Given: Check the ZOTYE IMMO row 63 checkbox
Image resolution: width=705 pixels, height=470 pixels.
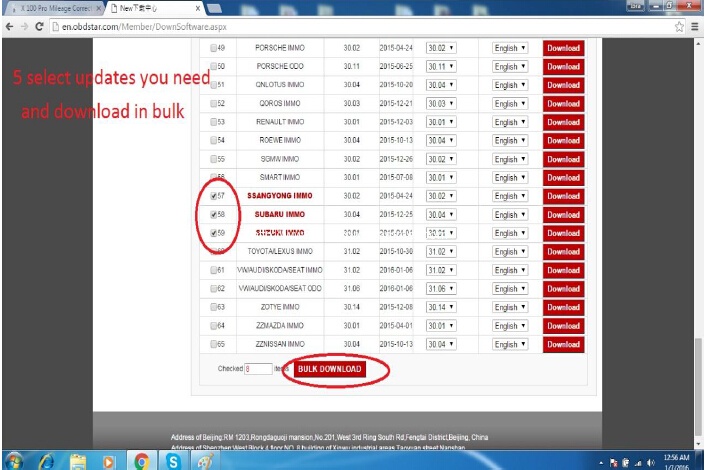Looking at the screenshot, I should point(214,307).
